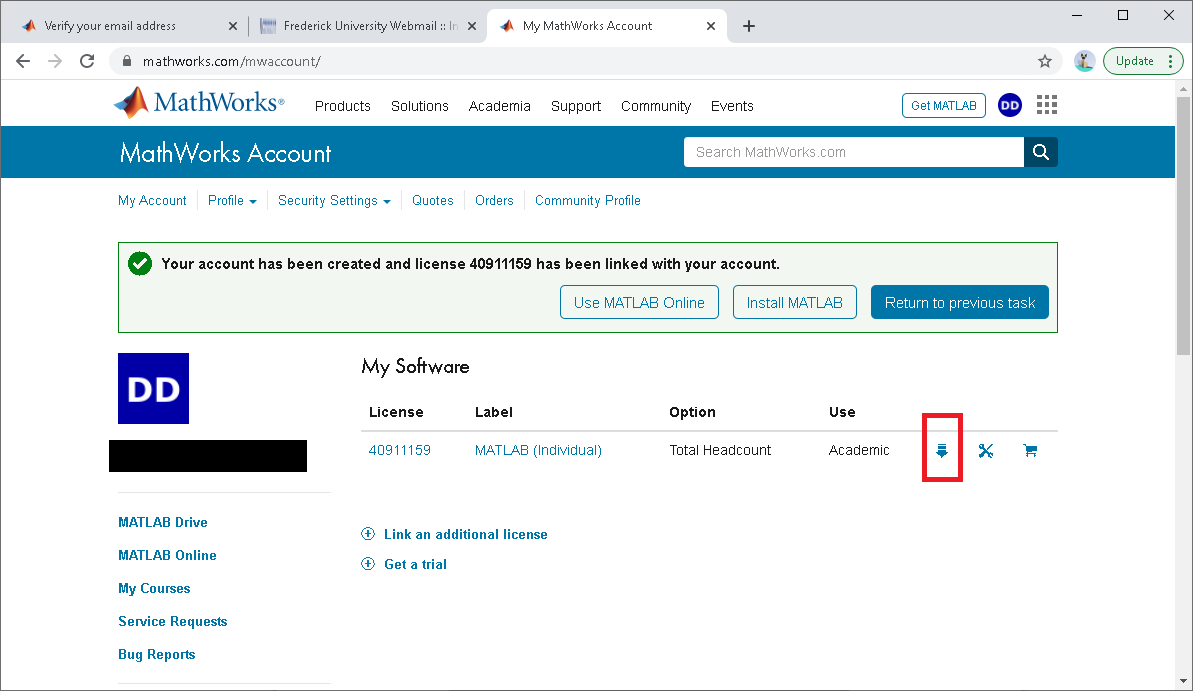
Task: Expand the Security Settings dropdown
Action: (334, 201)
